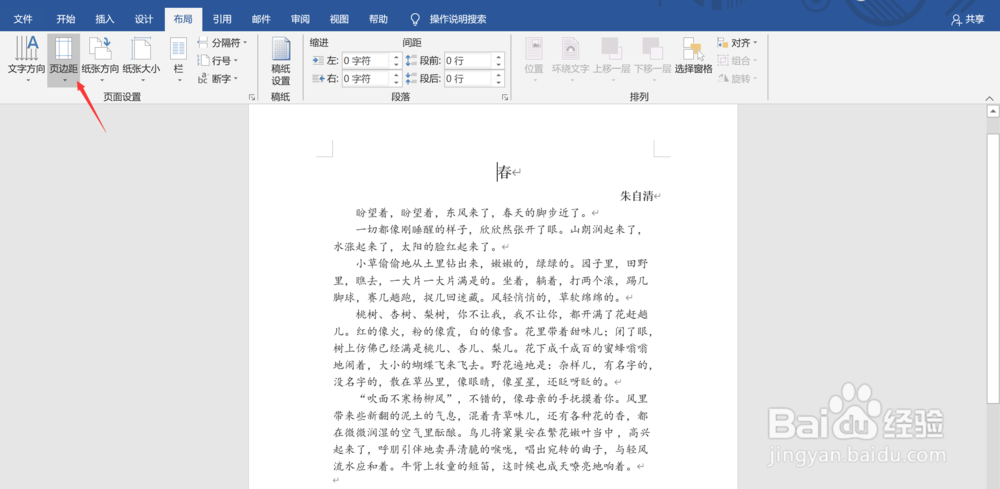The height and width of the screenshot is (489, 1000).
Task: Open the 文件 file tab
Action: tap(23, 19)
